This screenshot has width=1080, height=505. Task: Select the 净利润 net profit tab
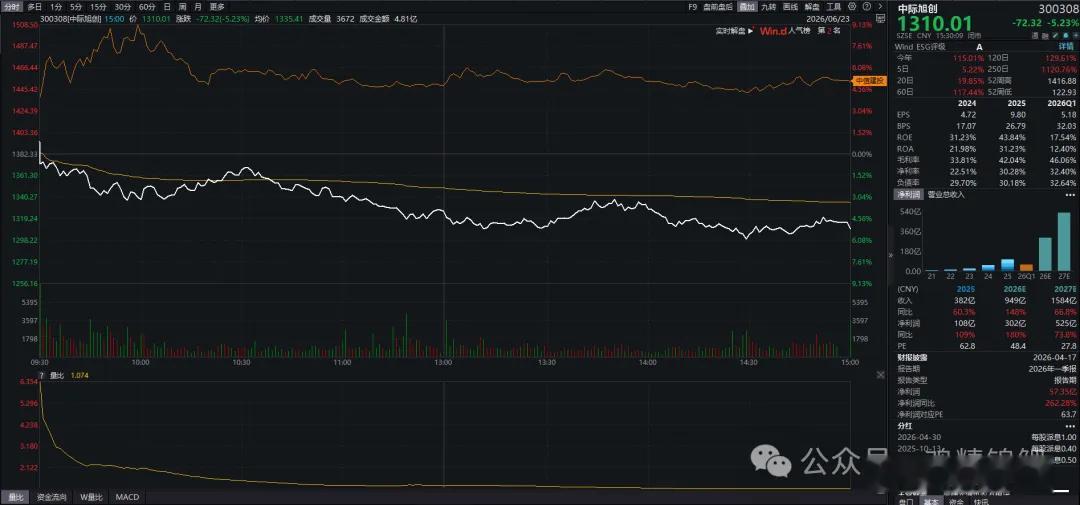(x=908, y=195)
